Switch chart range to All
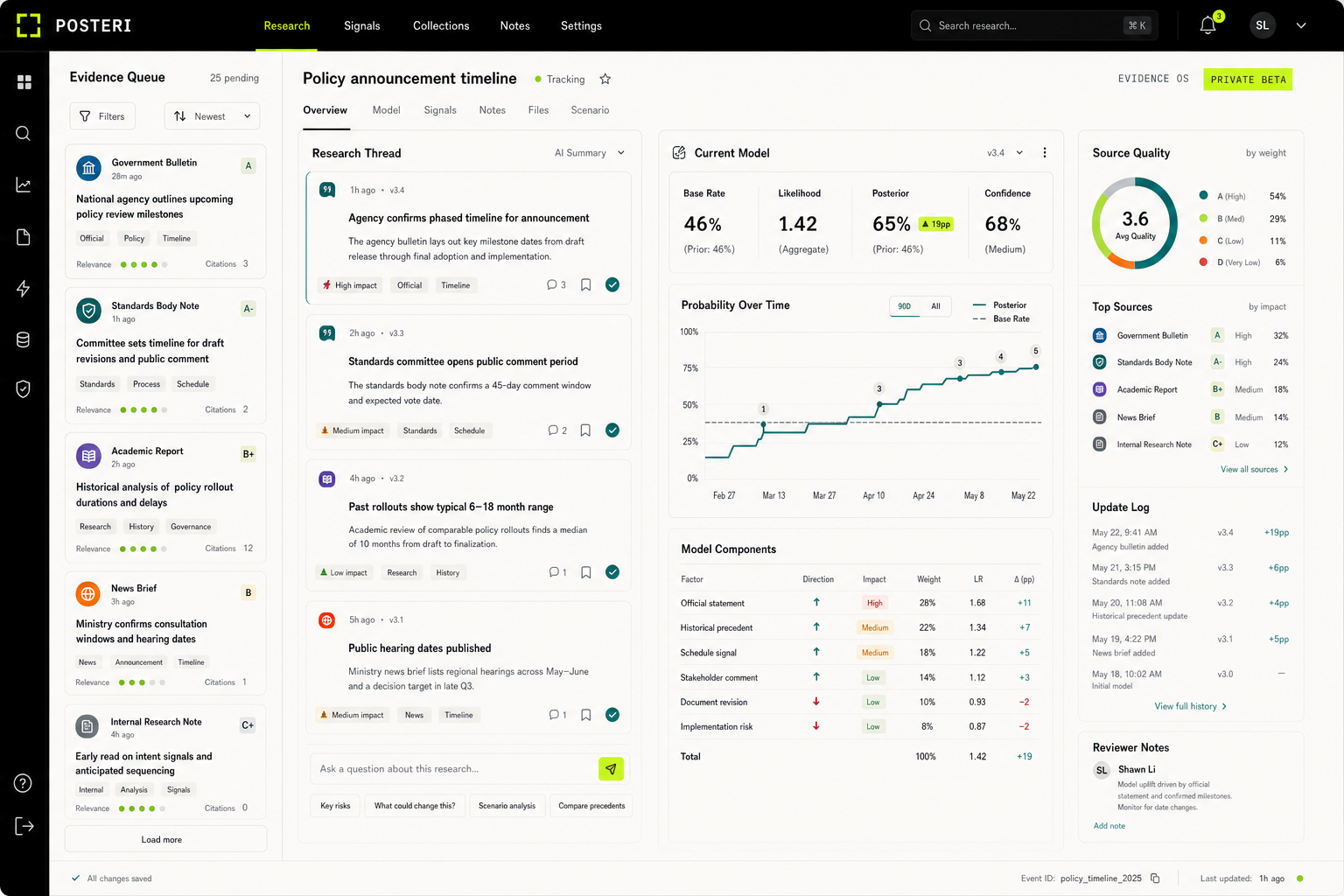Image resolution: width=1344 pixels, height=896 pixels. tap(935, 306)
